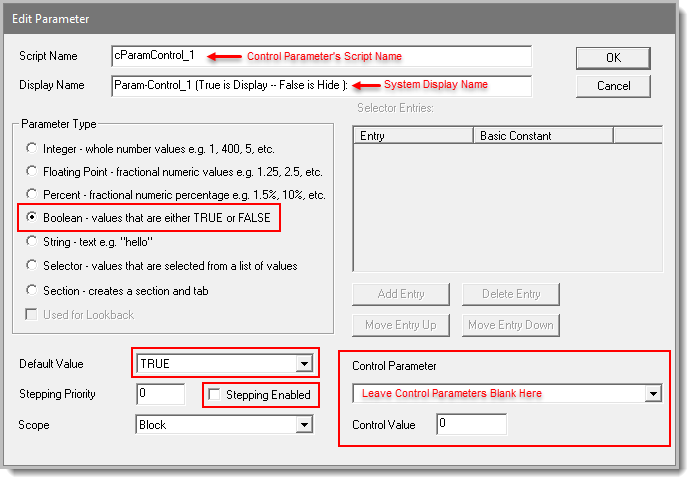Select Section parameter type option
The width and height of the screenshot is (688, 478).
pyautogui.click(x=33, y=290)
